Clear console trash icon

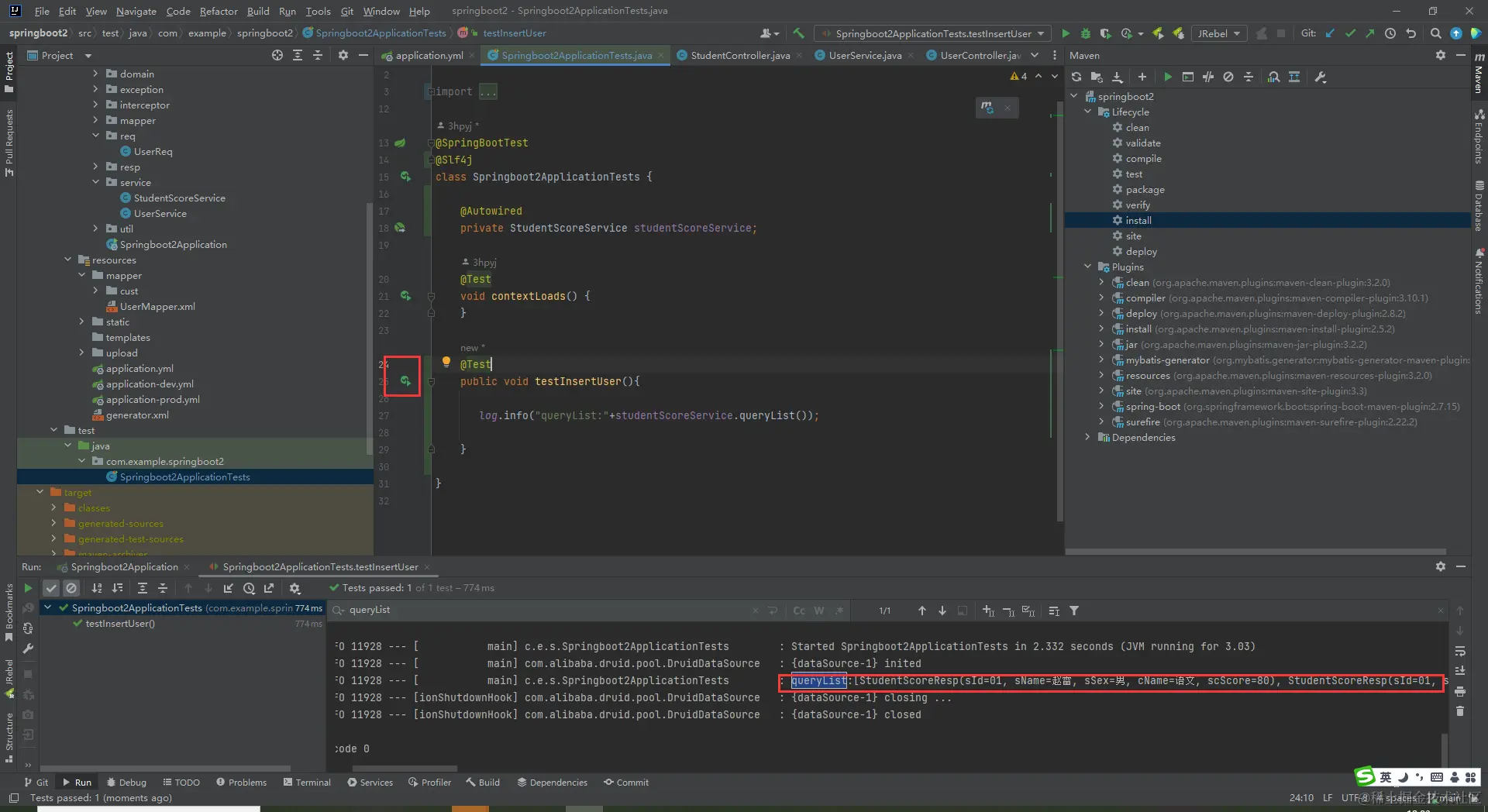click(1460, 710)
